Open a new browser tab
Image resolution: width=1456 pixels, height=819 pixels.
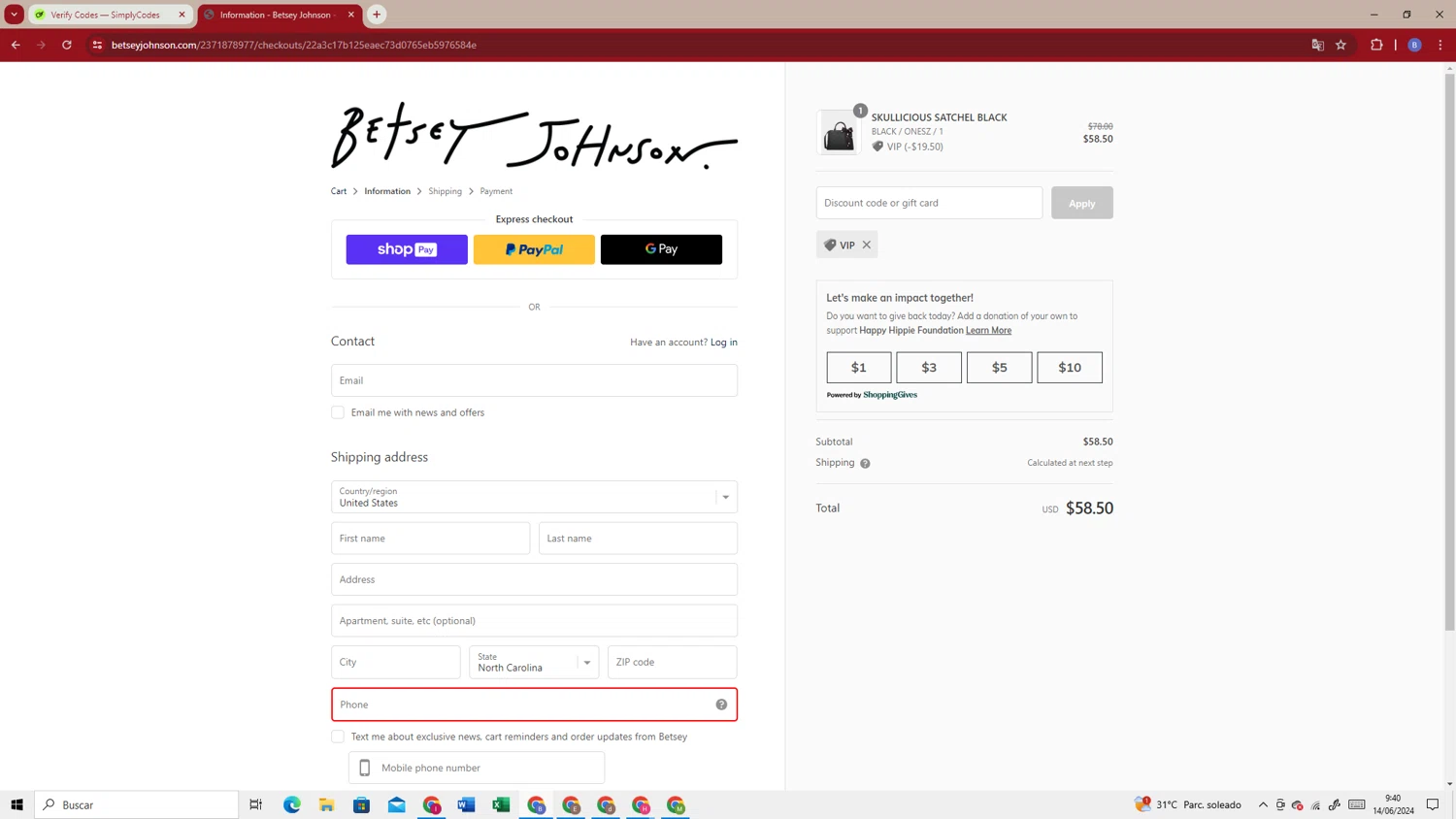(x=377, y=15)
